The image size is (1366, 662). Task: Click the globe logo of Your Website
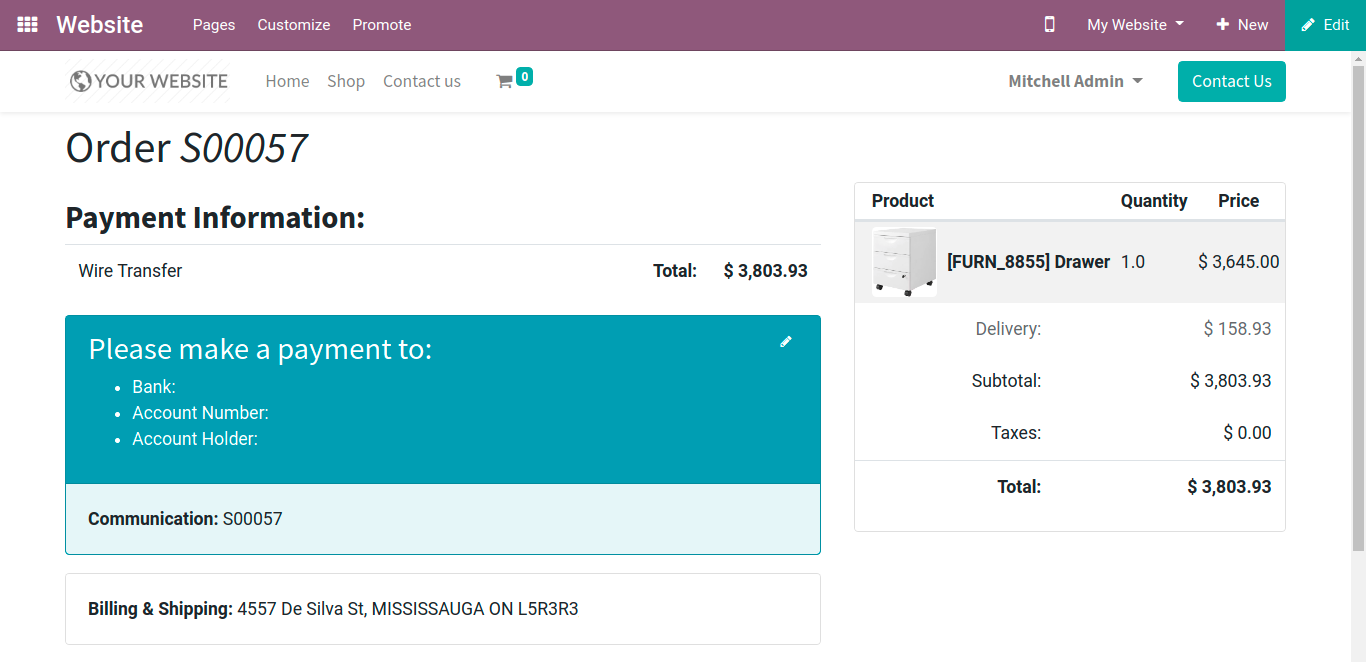[81, 81]
